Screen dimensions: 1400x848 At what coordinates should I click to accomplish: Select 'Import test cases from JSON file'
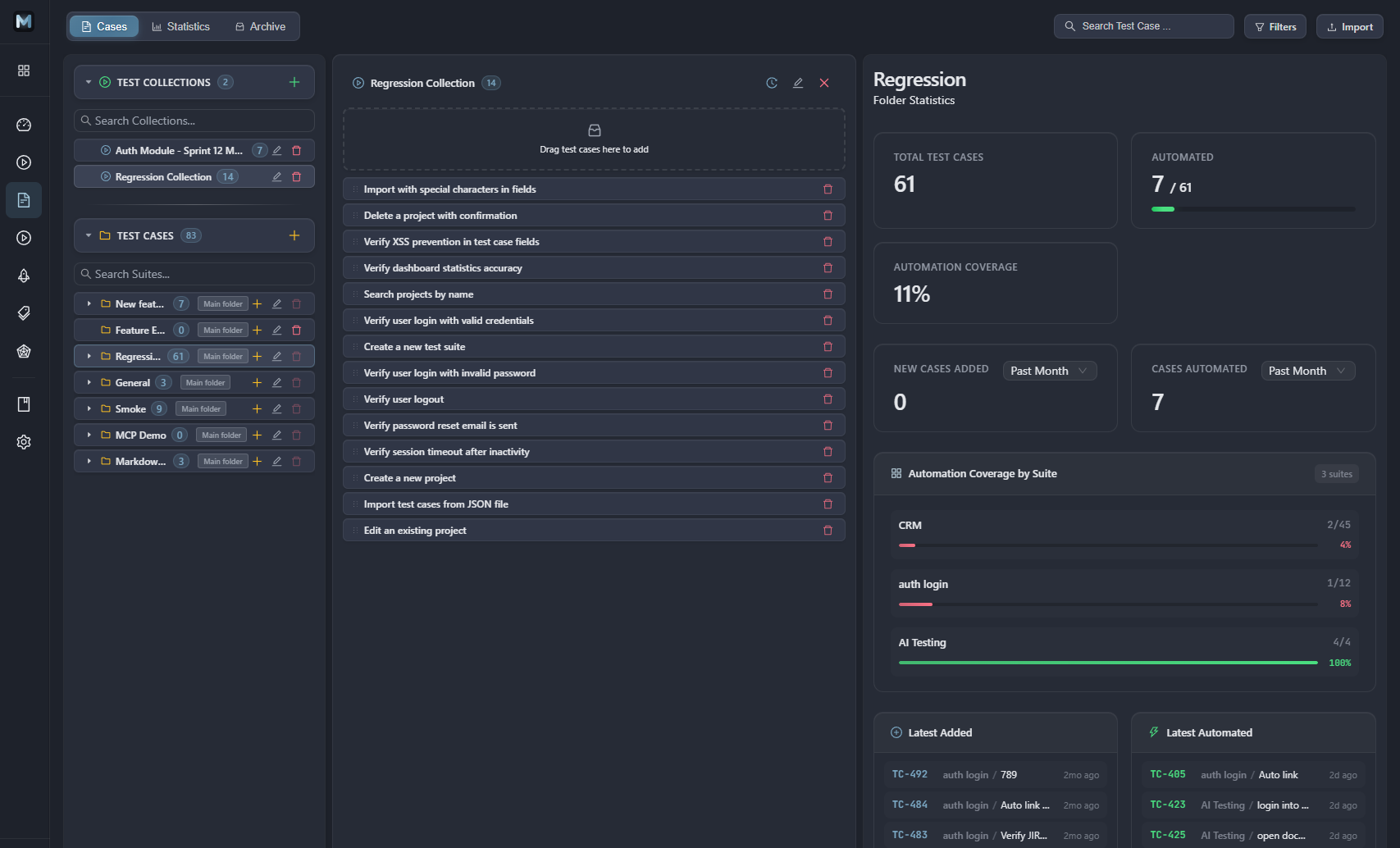coord(594,504)
